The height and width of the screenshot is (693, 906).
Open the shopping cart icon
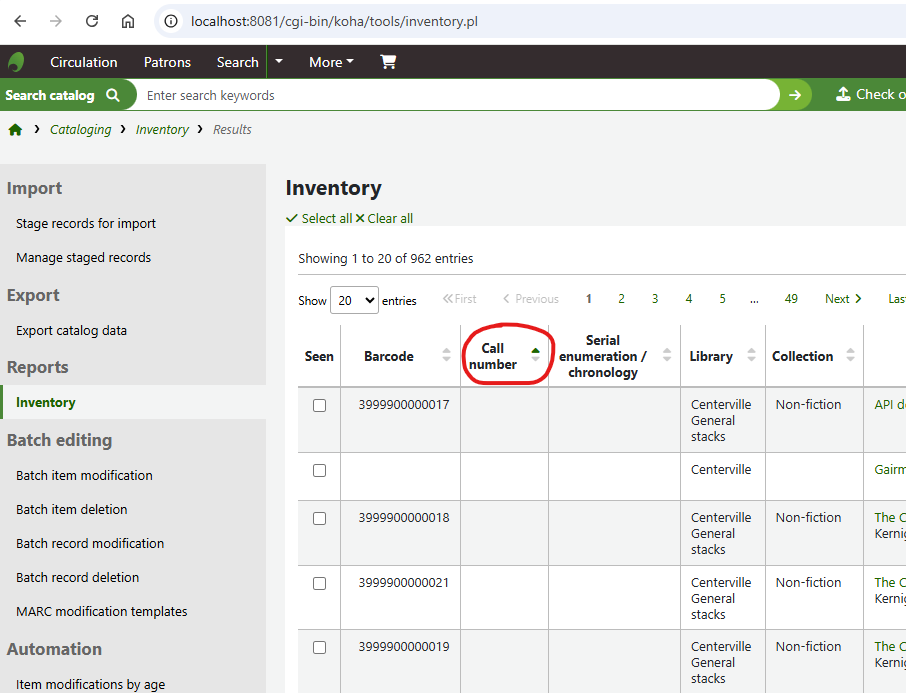click(x=388, y=62)
